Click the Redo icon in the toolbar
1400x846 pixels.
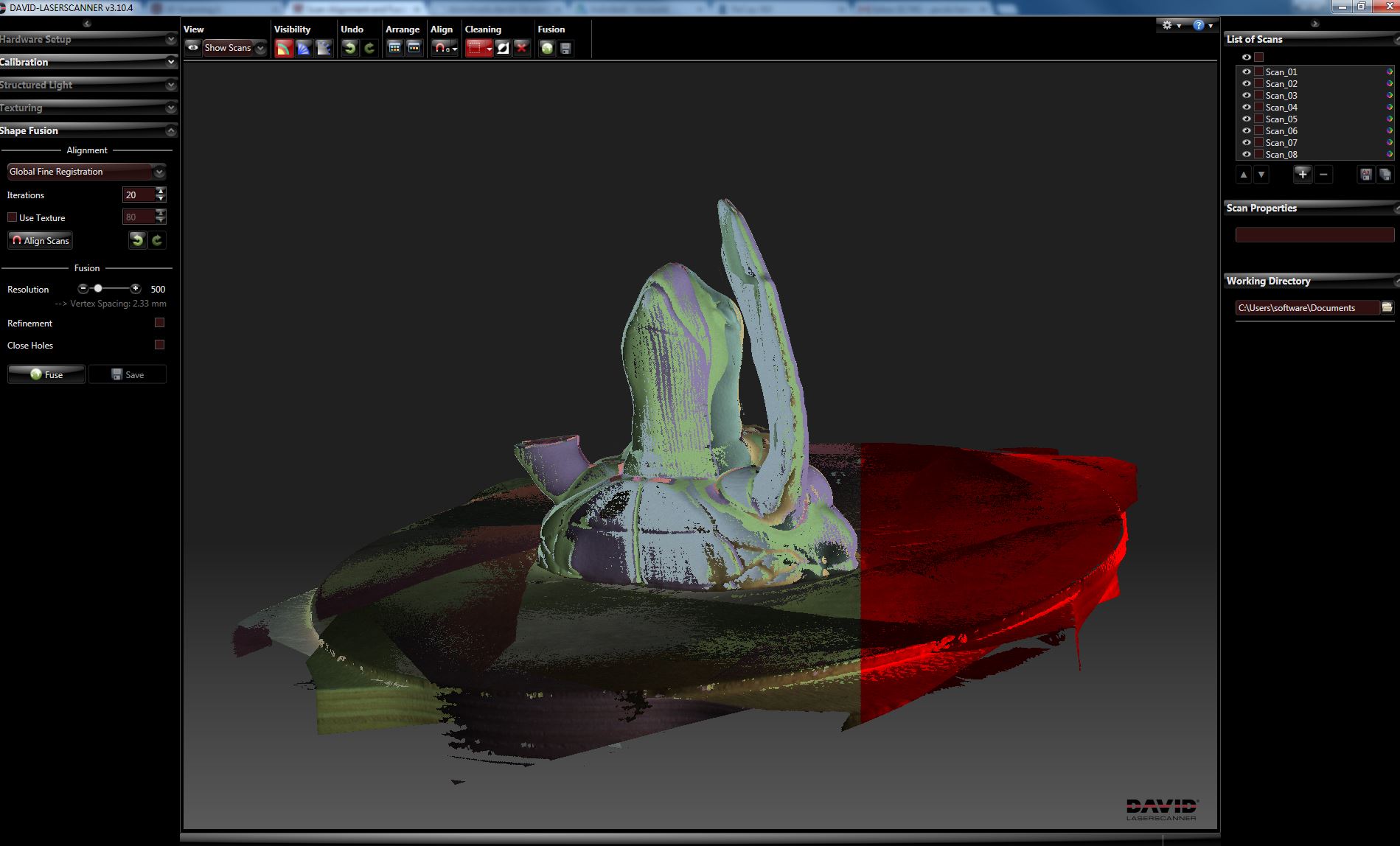coord(368,47)
